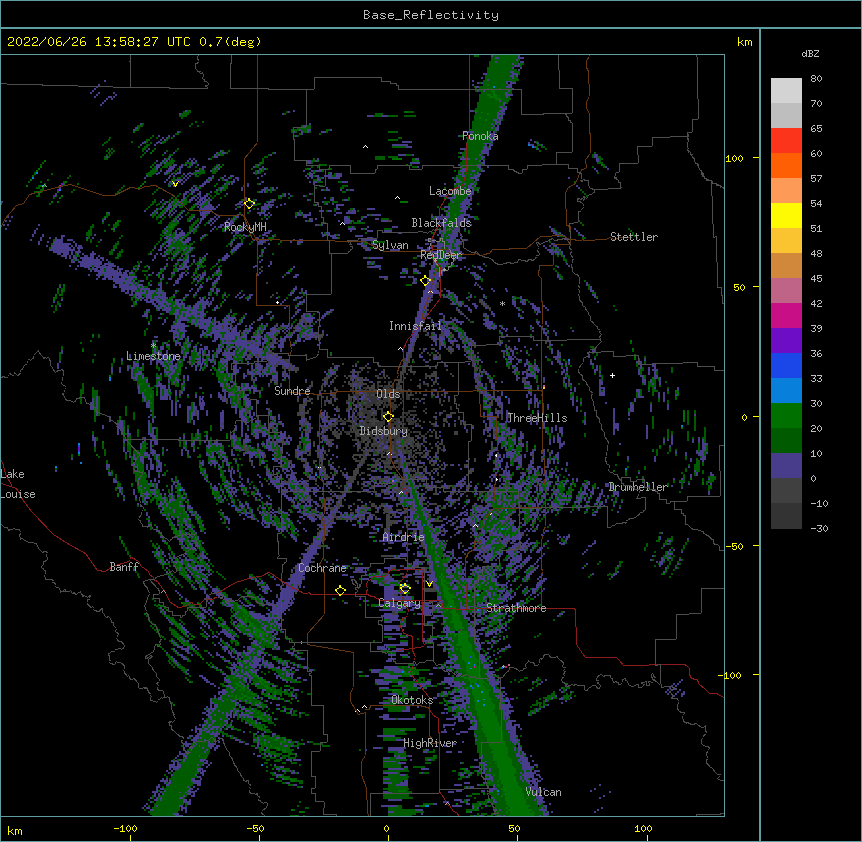Screen dimensions: 862x842
Task: Click the Ponoka label
Action: [480, 136]
